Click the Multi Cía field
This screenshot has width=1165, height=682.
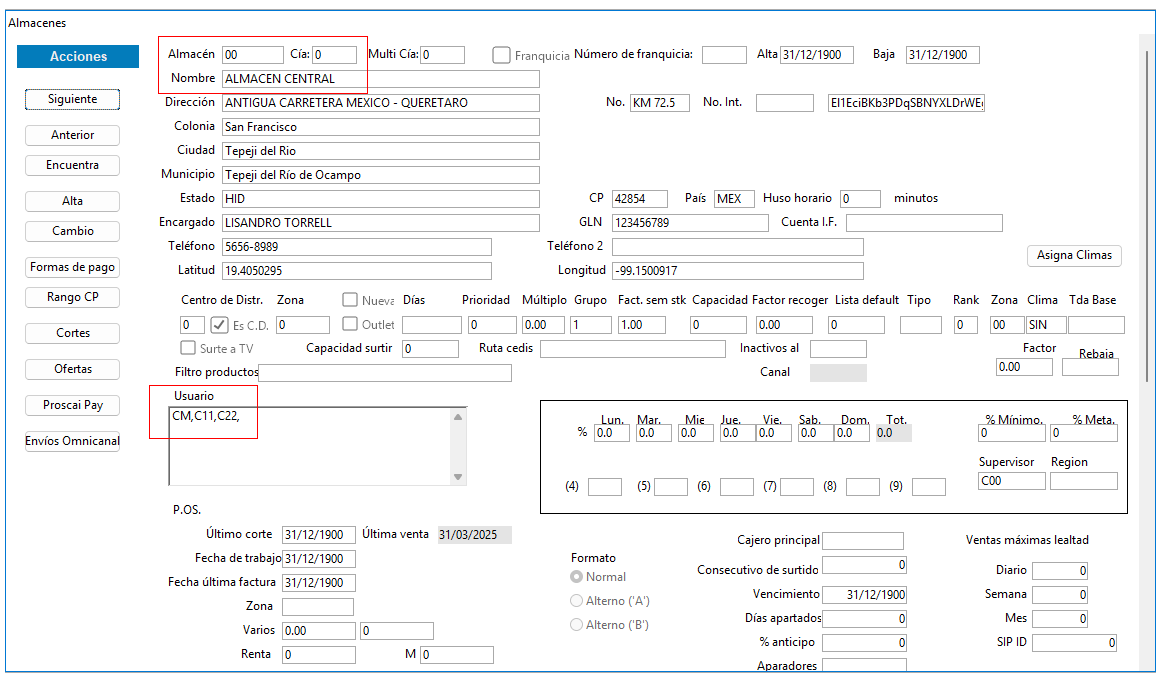click(443, 55)
